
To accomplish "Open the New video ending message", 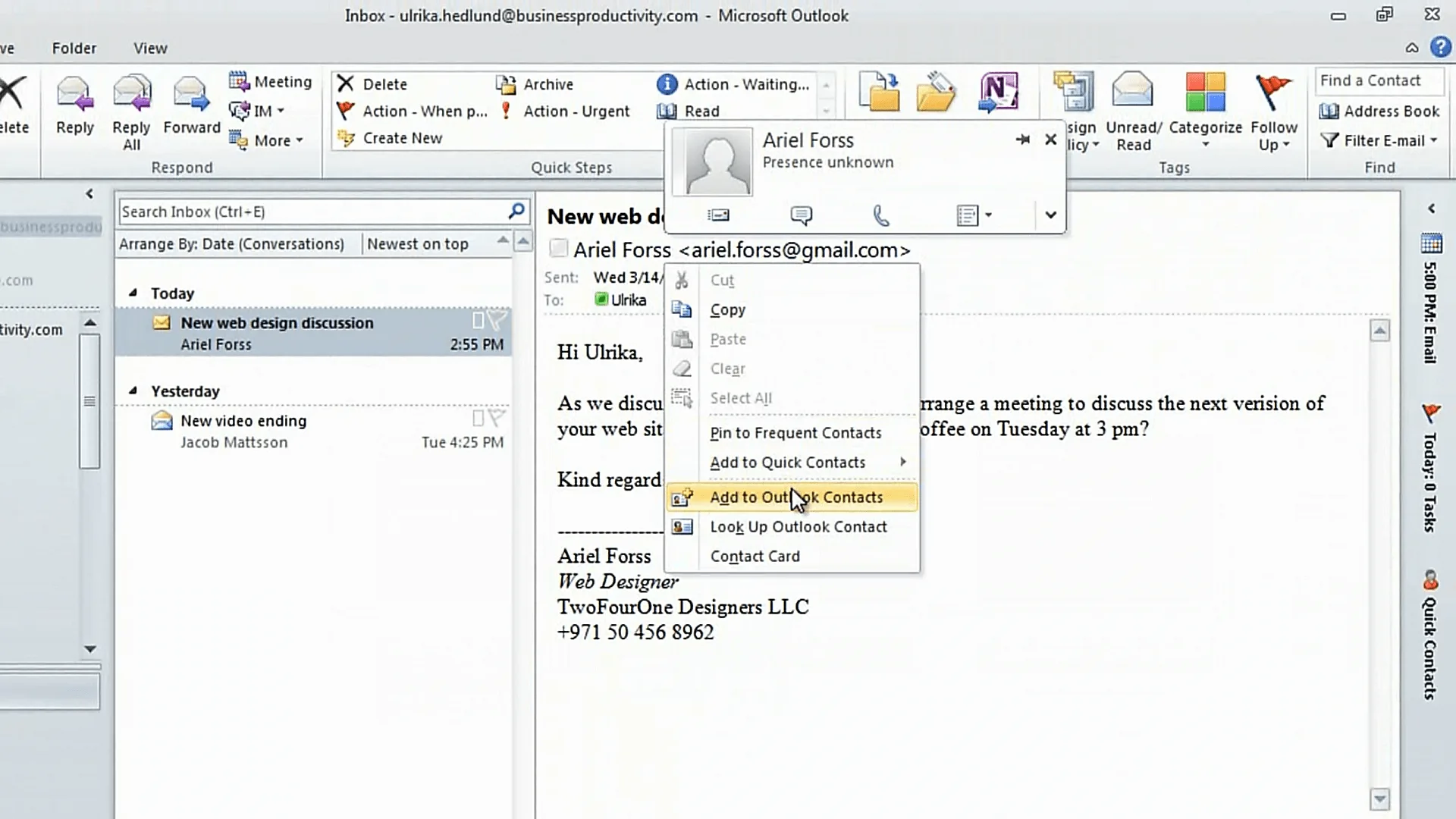I will (313, 431).
